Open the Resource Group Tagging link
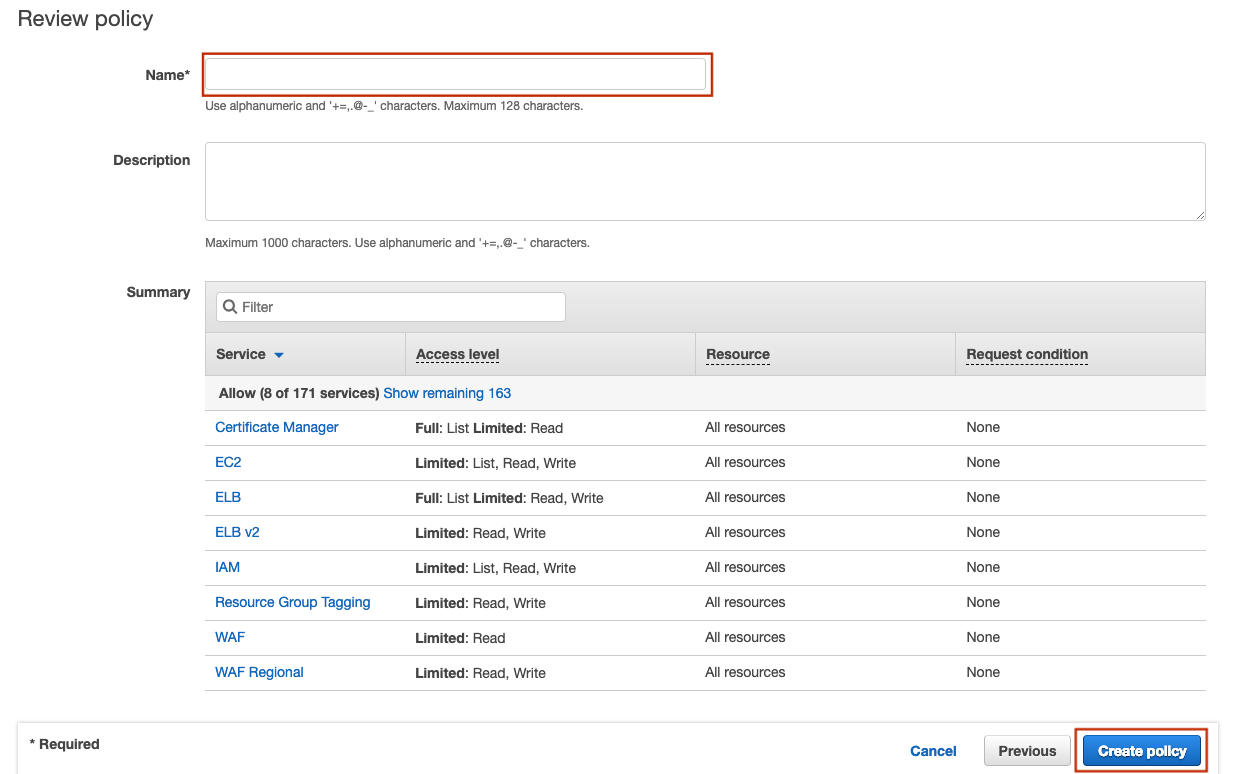The image size is (1233, 774). tap(292, 602)
